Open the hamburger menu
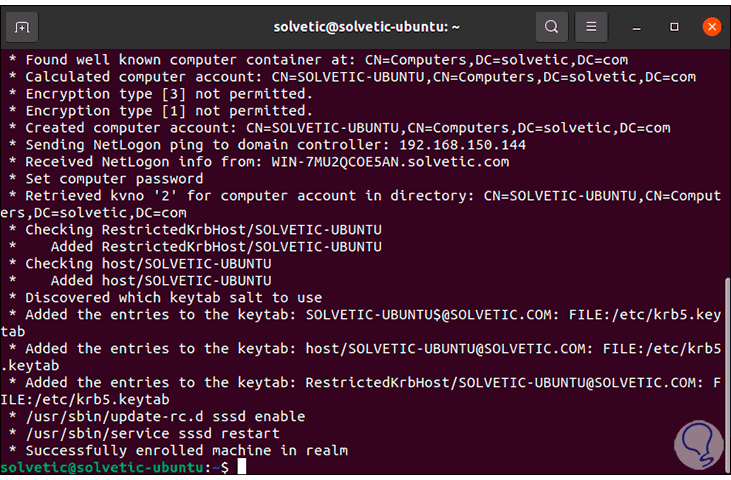This screenshot has width=731, height=480. [x=591, y=26]
